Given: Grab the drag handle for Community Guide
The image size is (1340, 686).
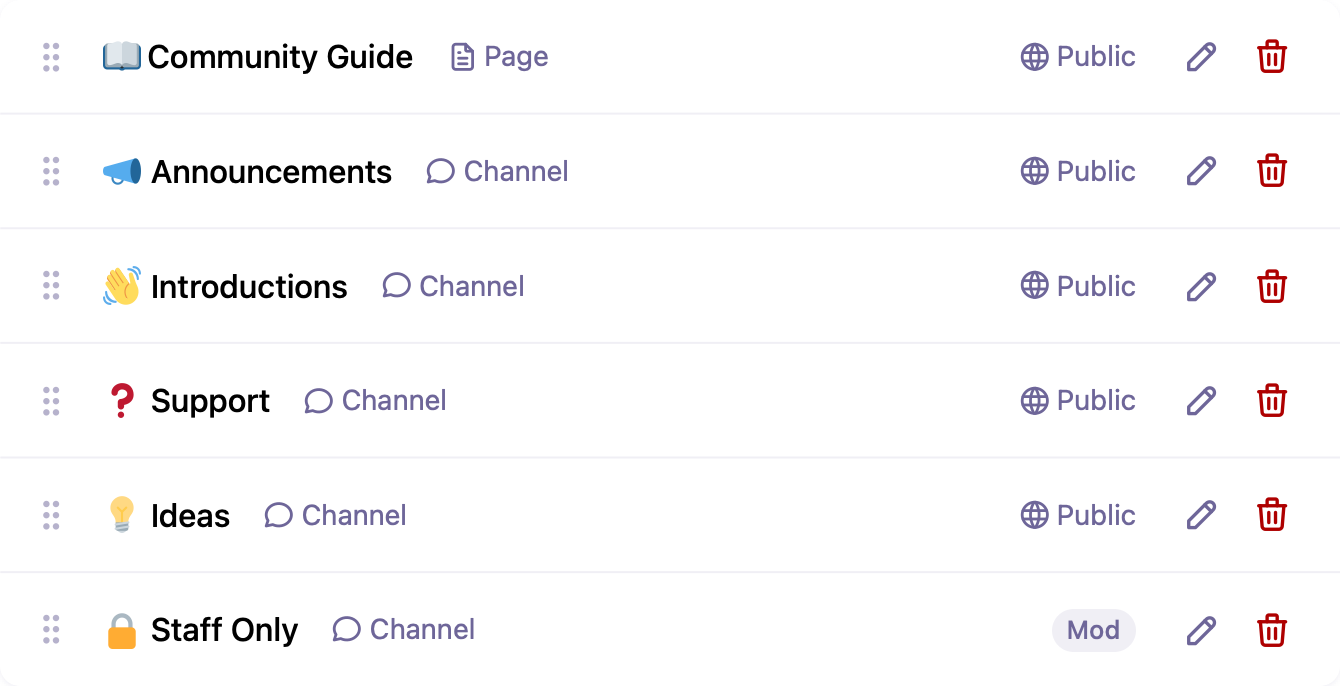Looking at the screenshot, I should click(x=51, y=57).
